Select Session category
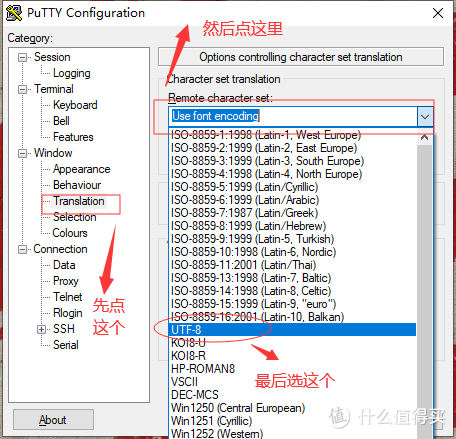 pos(52,57)
